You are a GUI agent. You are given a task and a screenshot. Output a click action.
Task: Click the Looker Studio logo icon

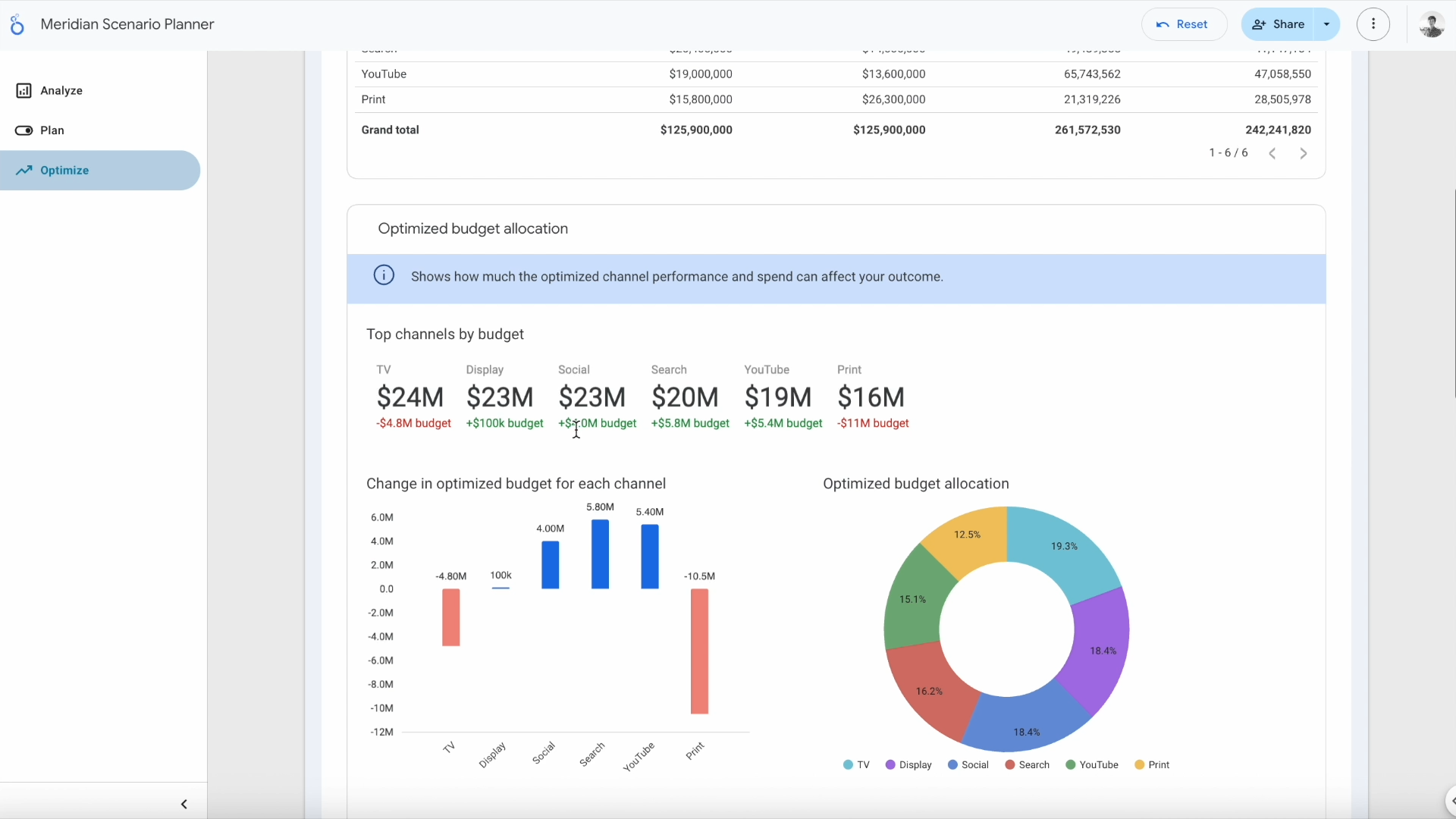(x=17, y=24)
